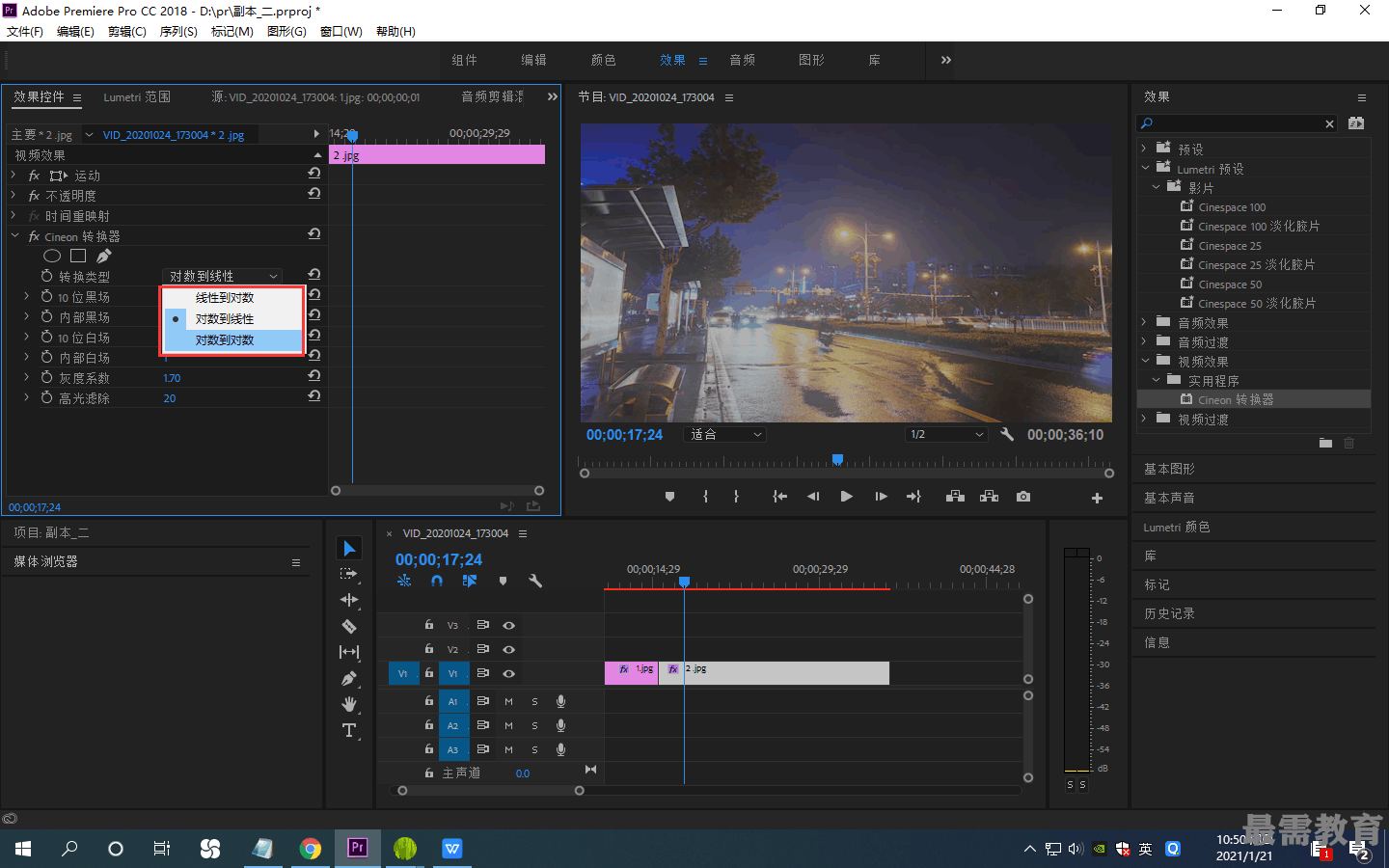Open program monitor settings wrench
This screenshot has height=868, width=1389.
pyautogui.click(x=1007, y=434)
